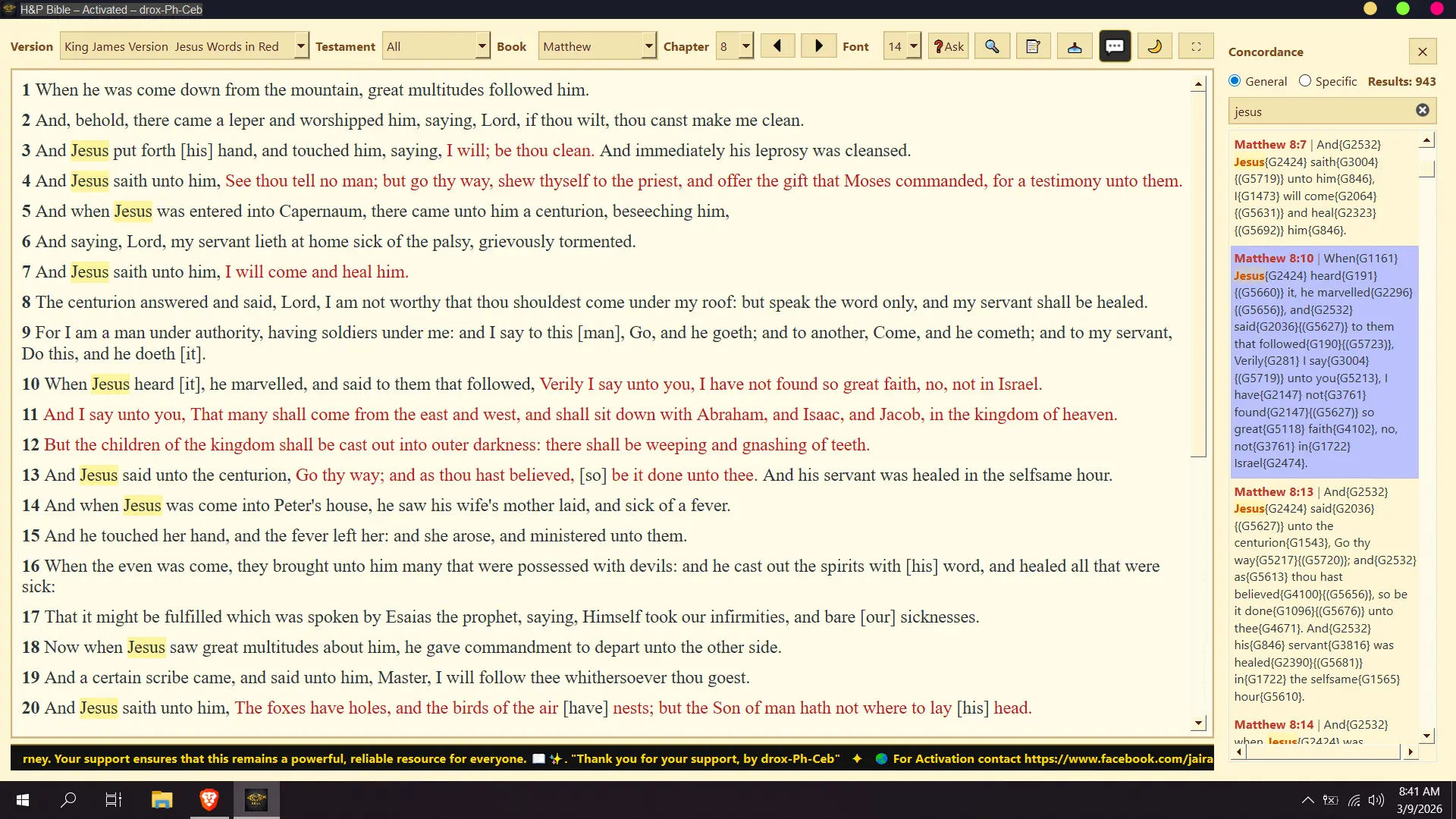Select the Matthew 8:13 concordance result
This screenshot has width=1456, height=819.
[1324, 594]
